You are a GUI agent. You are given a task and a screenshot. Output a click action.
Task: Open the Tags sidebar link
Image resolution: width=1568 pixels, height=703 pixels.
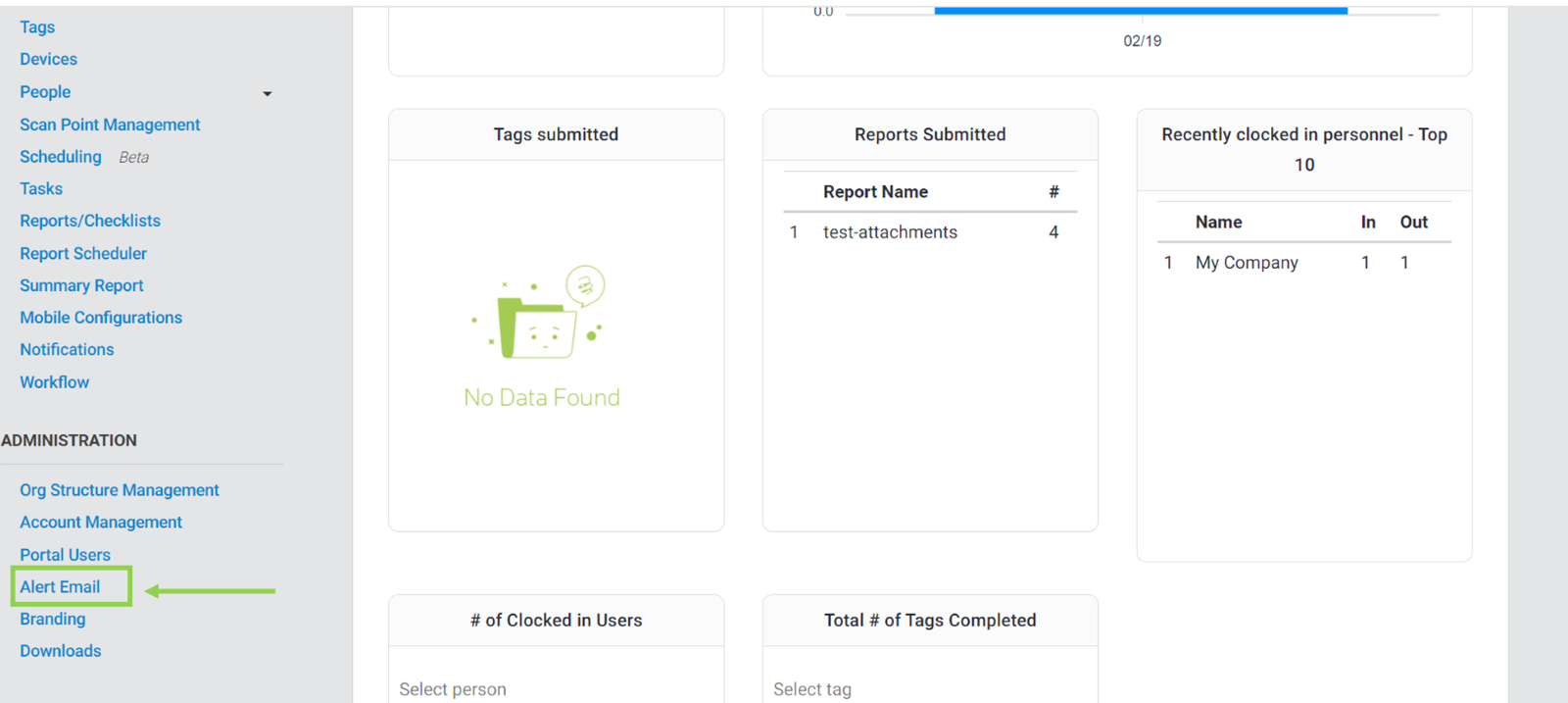(x=37, y=27)
